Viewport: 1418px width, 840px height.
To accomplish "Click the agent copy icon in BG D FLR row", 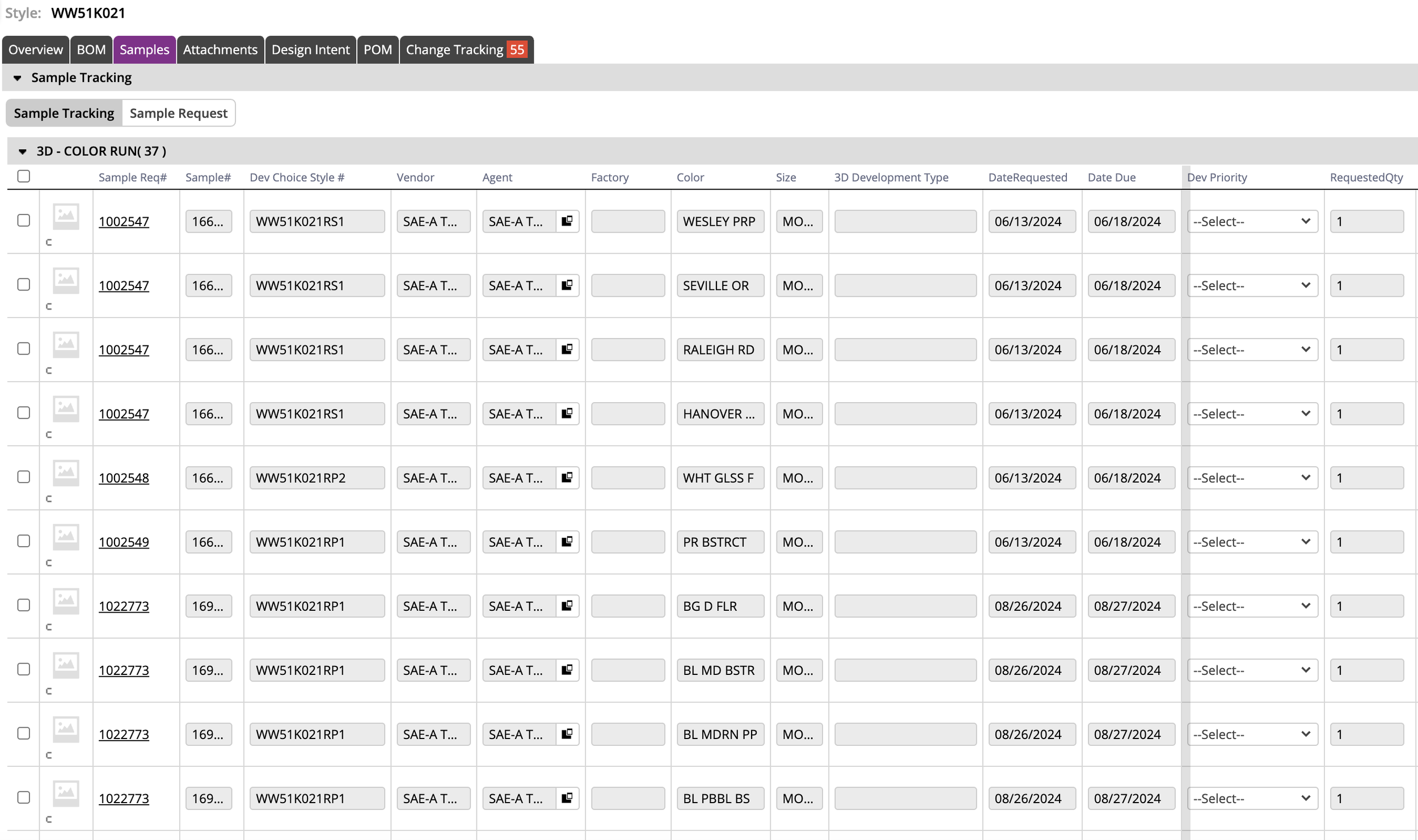I will pos(567,606).
